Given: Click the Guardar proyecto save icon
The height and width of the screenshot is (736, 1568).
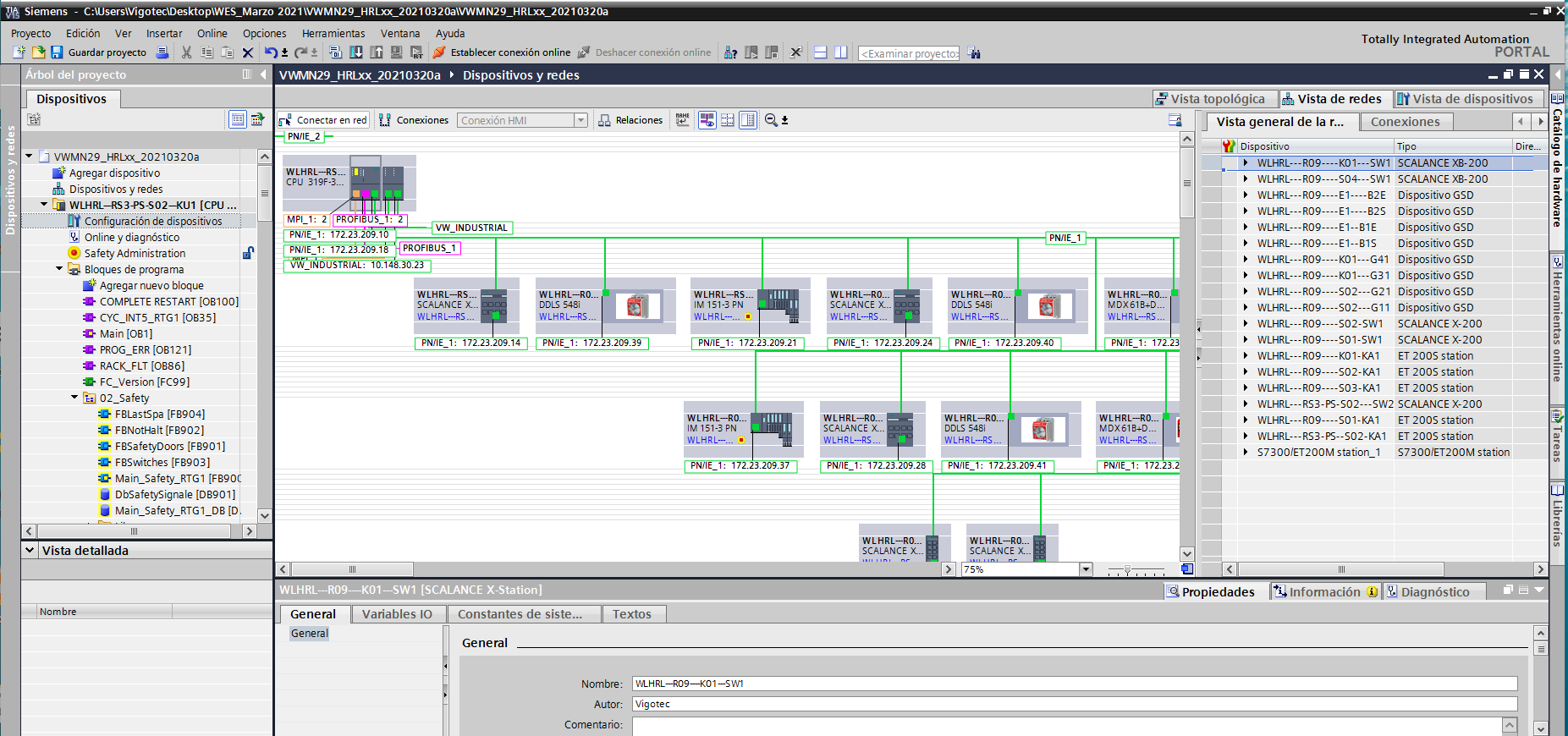Looking at the screenshot, I should pyautogui.click(x=57, y=52).
